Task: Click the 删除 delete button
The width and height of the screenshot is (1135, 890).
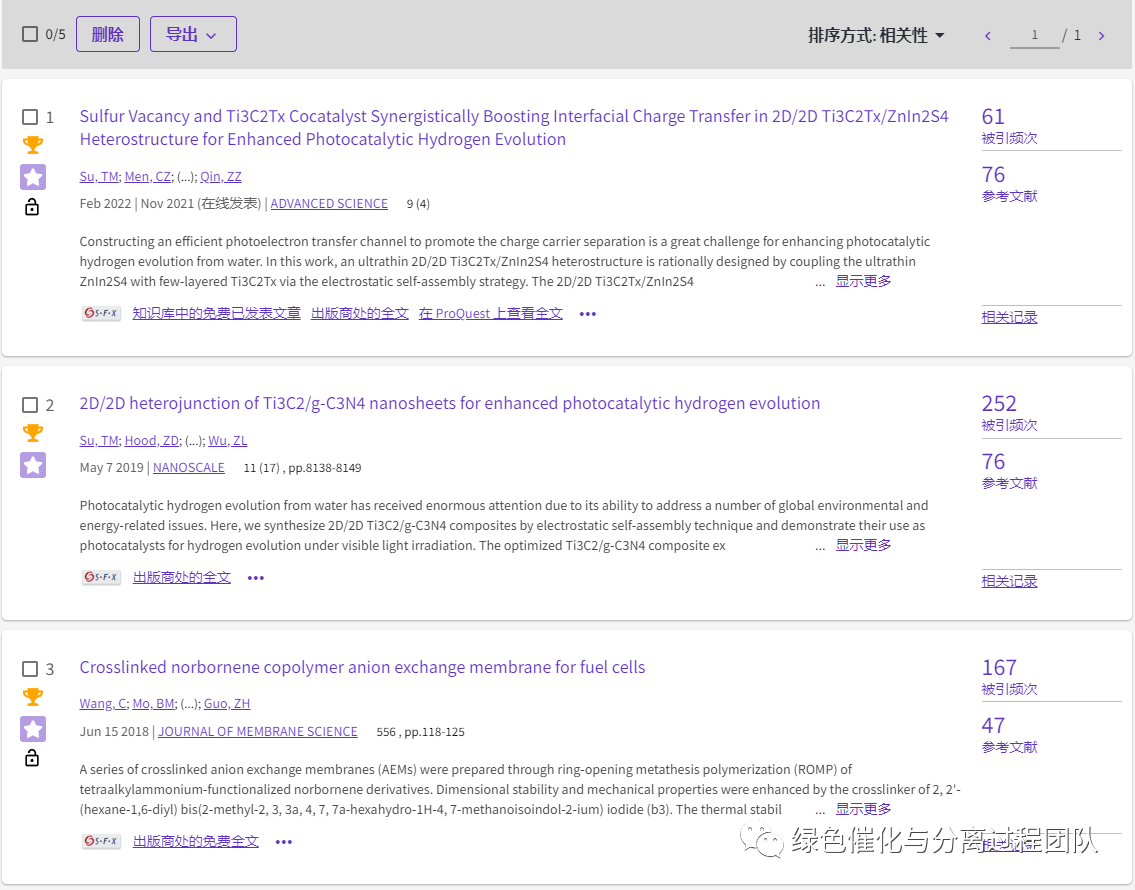Action: [x=108, y=34]
